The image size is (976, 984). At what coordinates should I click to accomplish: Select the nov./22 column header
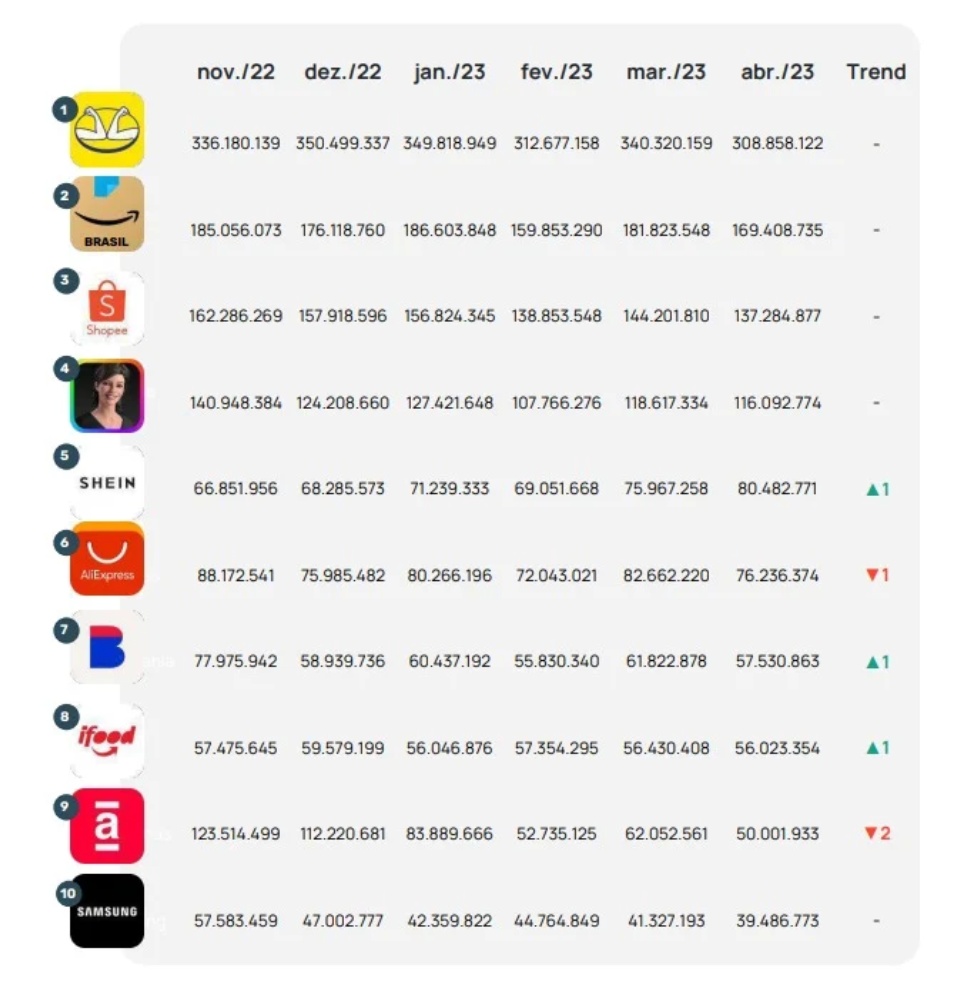pos(236,72)
